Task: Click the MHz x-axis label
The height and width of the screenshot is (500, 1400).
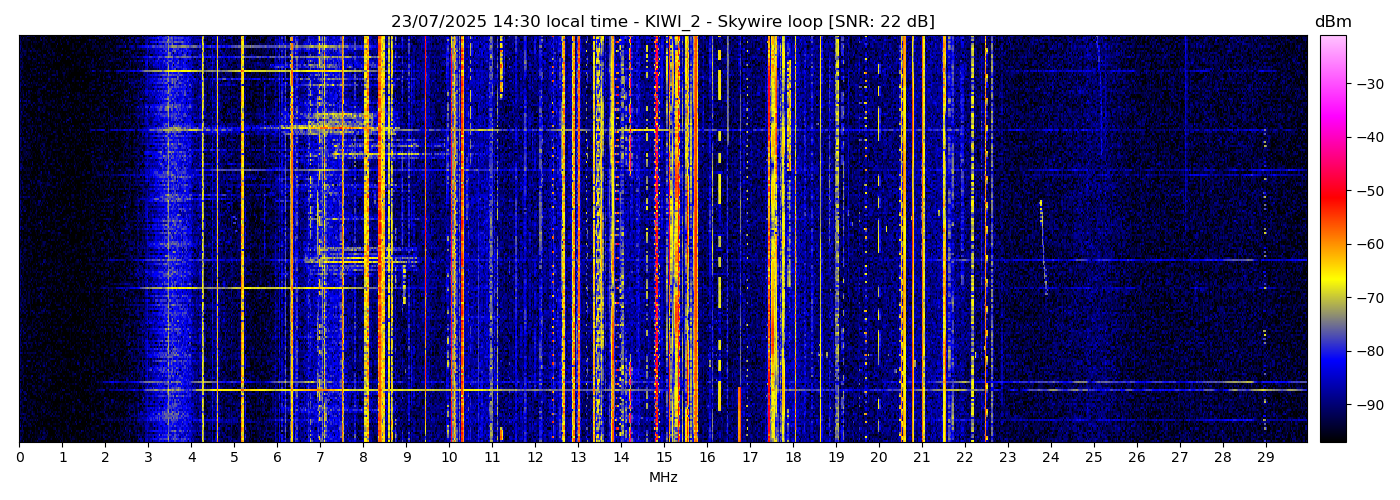Action: [663, 478]
